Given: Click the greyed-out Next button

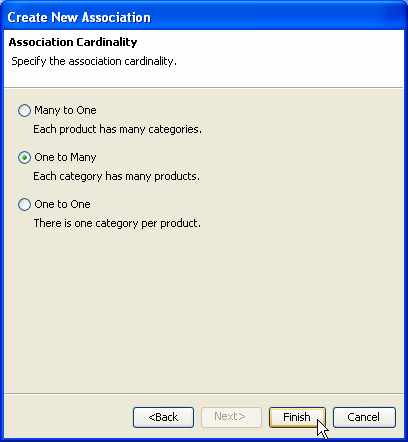Looking at the screenshot, I should (x=231, y=417).
